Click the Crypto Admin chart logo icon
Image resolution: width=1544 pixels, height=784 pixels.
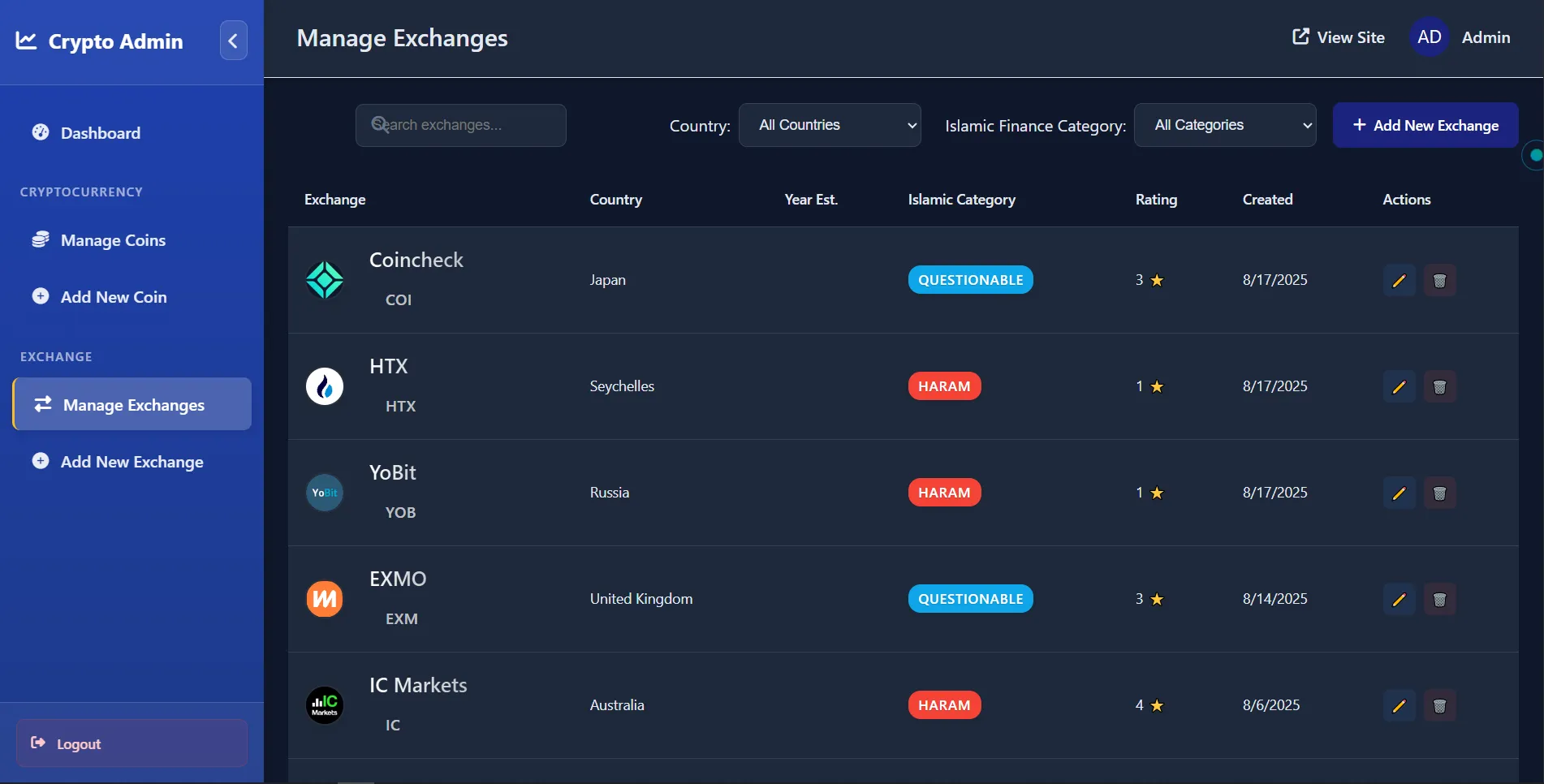click(26, 41)
